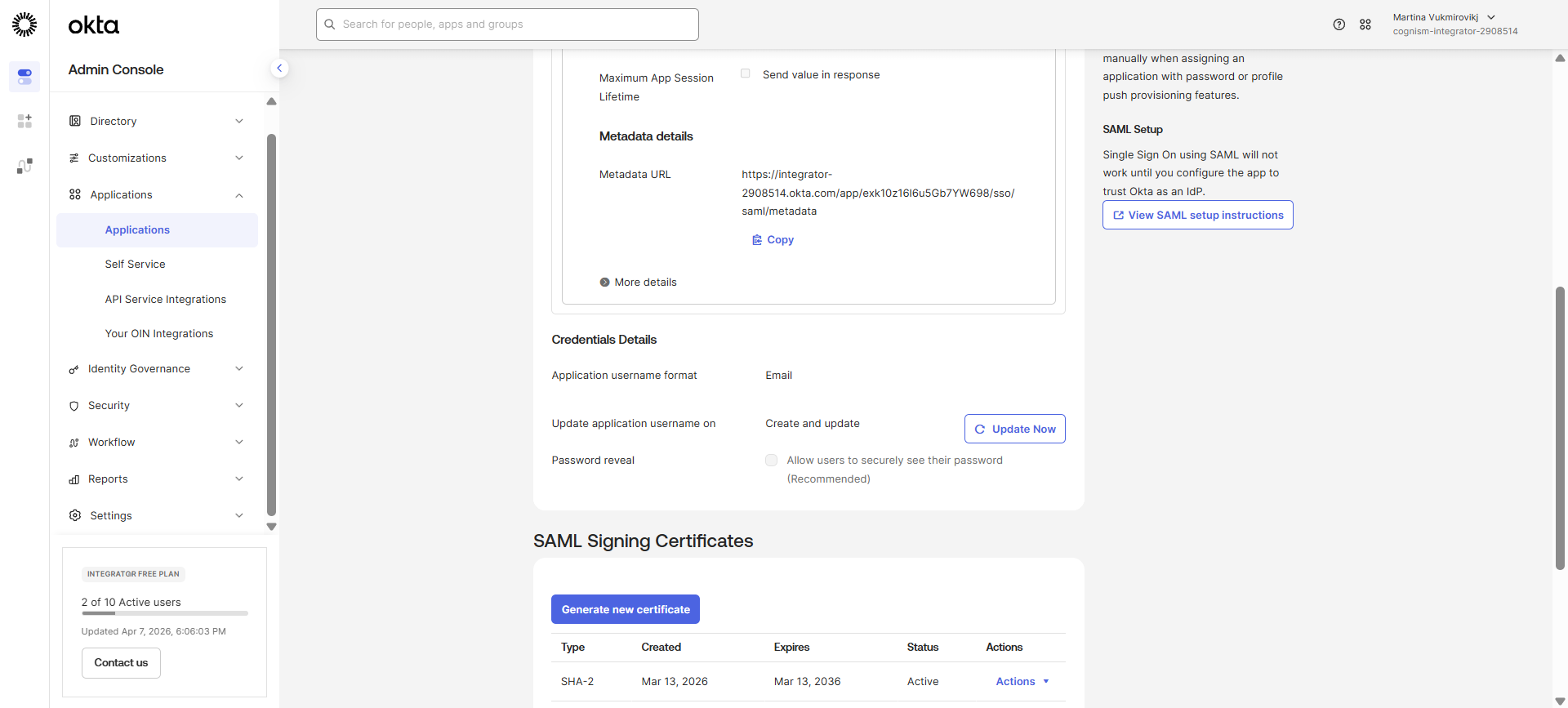The image size is (1568, 708).
Task: Click Generate new certificate button
Action: tap(625, 609)
